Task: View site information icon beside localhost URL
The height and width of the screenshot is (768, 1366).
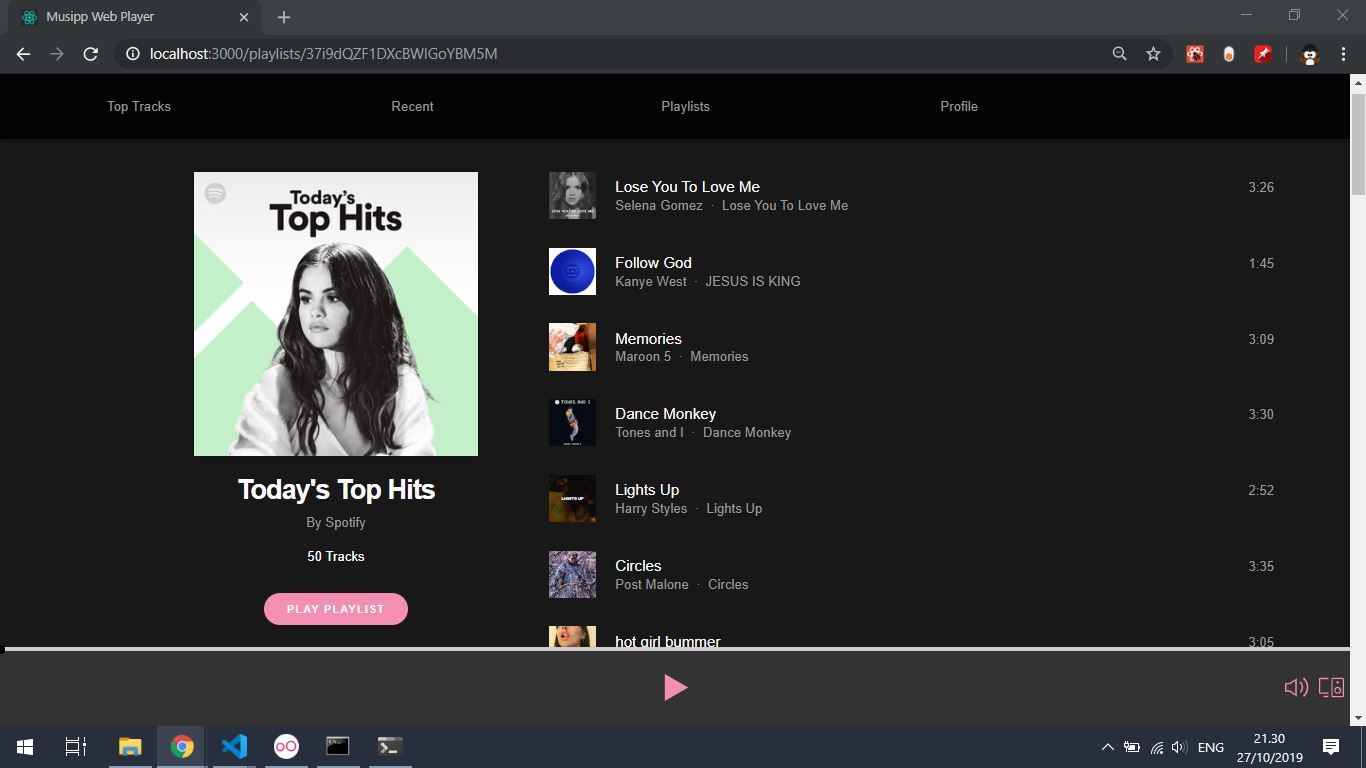Action: 133,54
